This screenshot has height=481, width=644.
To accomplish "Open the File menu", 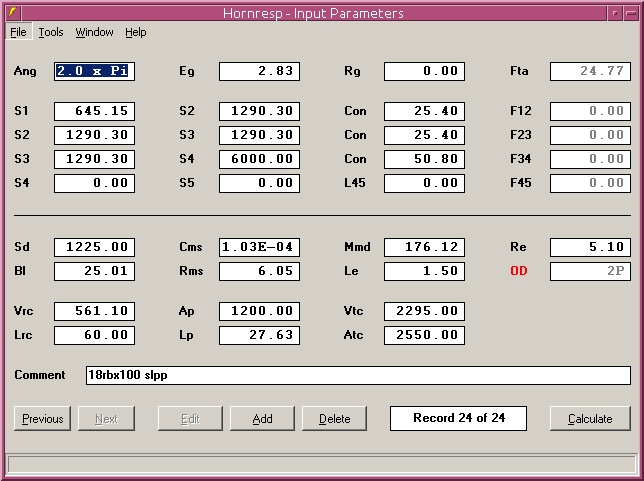I will click(x=18, y=32).
